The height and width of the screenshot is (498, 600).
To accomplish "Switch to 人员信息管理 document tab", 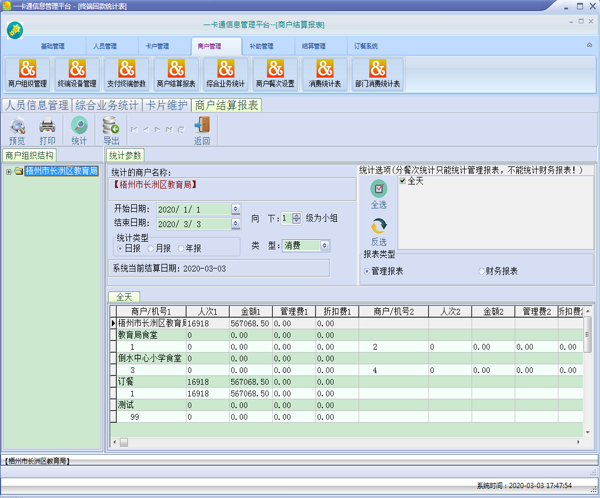I will click(x=37, y=105).
